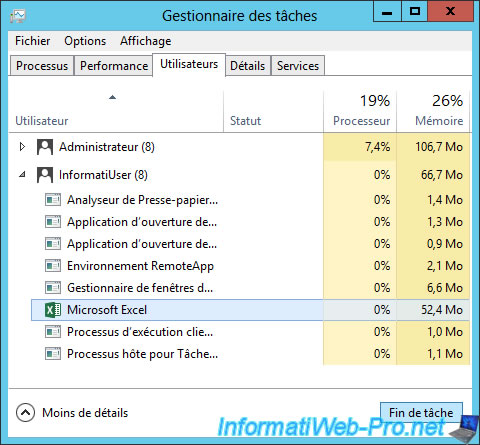
Task: Click the Processus hôte pour Tâche icon
Action: tap(53, 354)
